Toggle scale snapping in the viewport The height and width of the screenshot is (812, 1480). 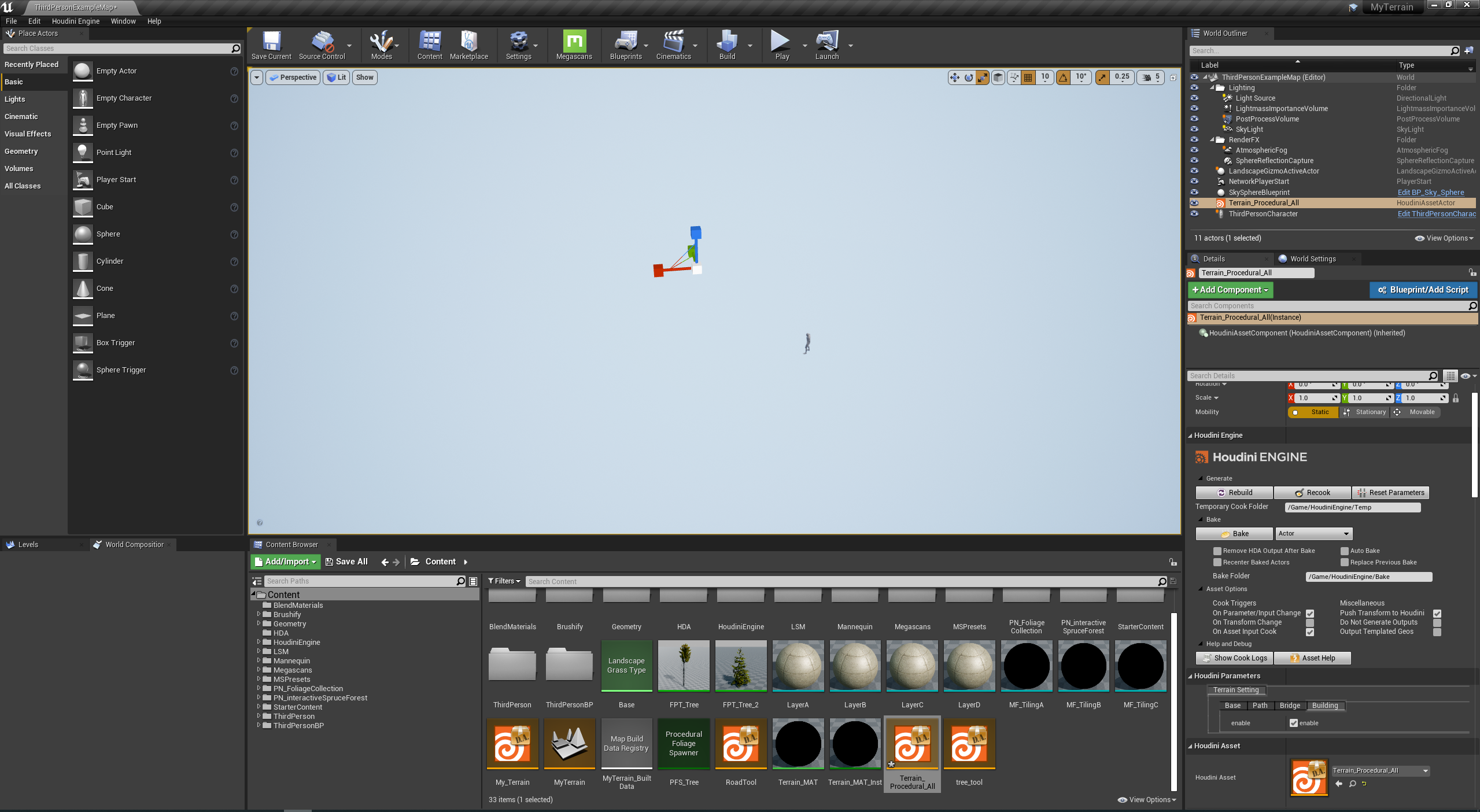1102,77
